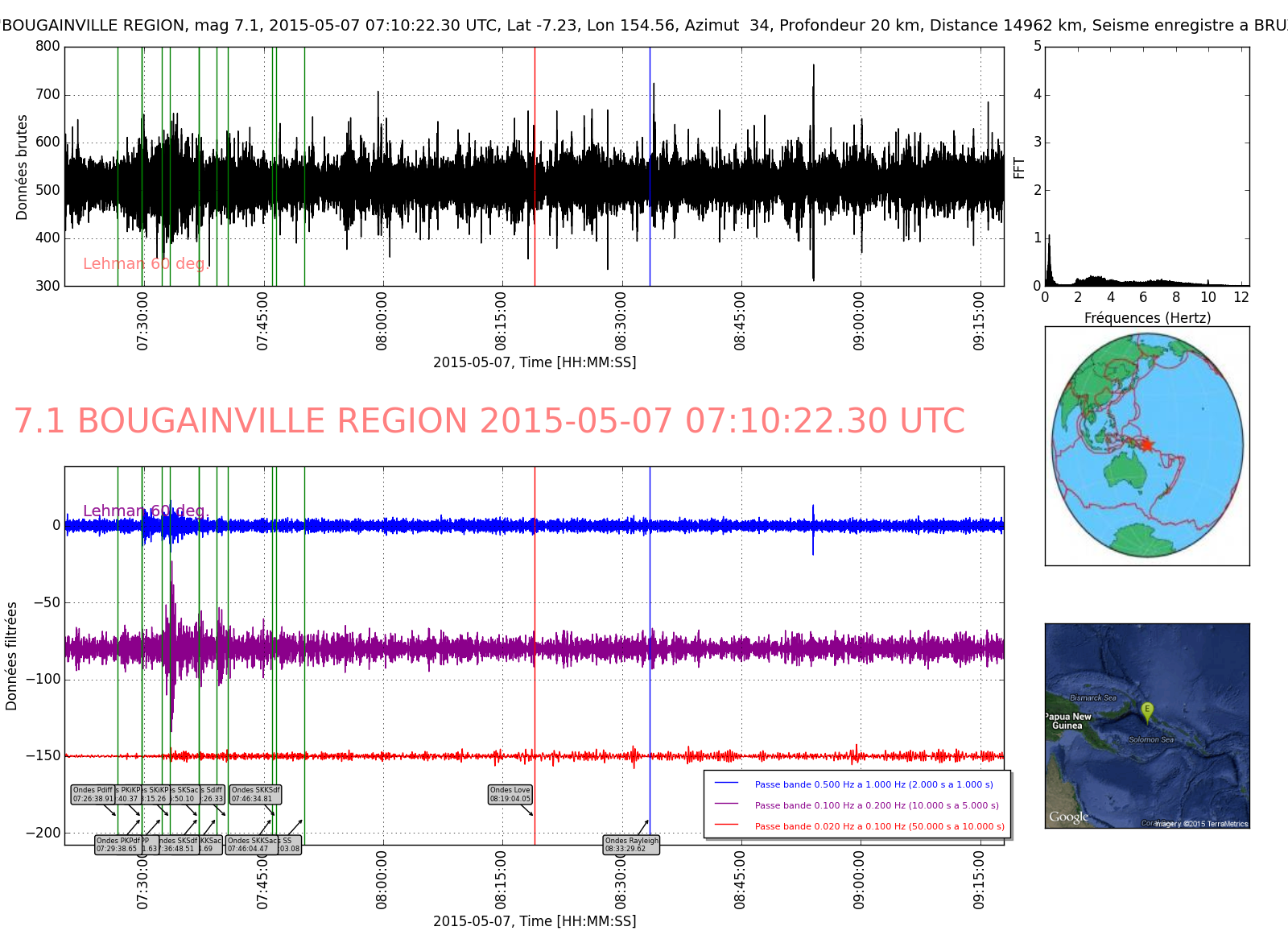Click the large red 7.1 Bougainville Region title
Image resolution: width=1288 pixels, height=939 pixels.
(x=489, y=421)
